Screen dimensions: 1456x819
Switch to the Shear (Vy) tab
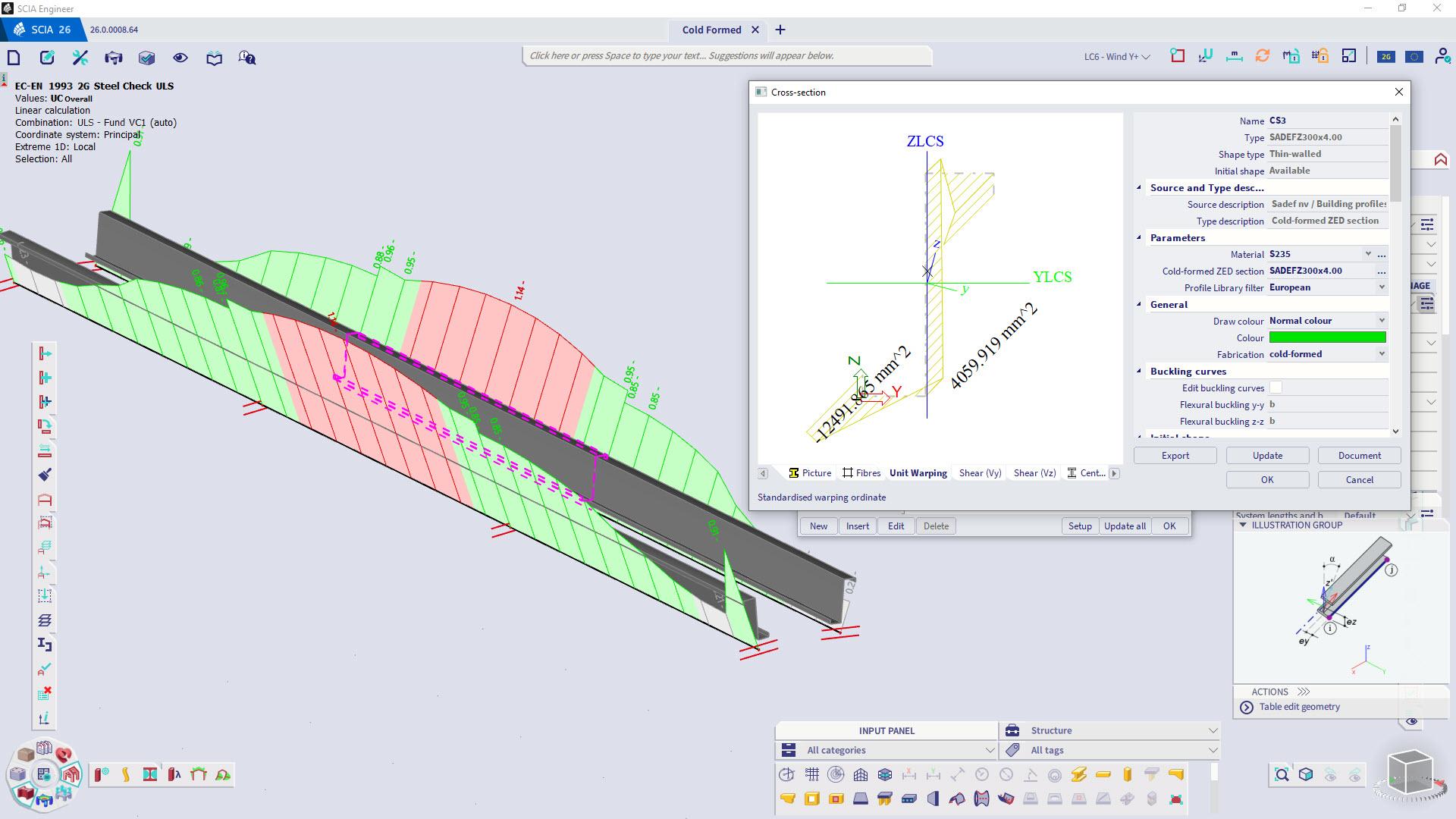coord(980,473)
